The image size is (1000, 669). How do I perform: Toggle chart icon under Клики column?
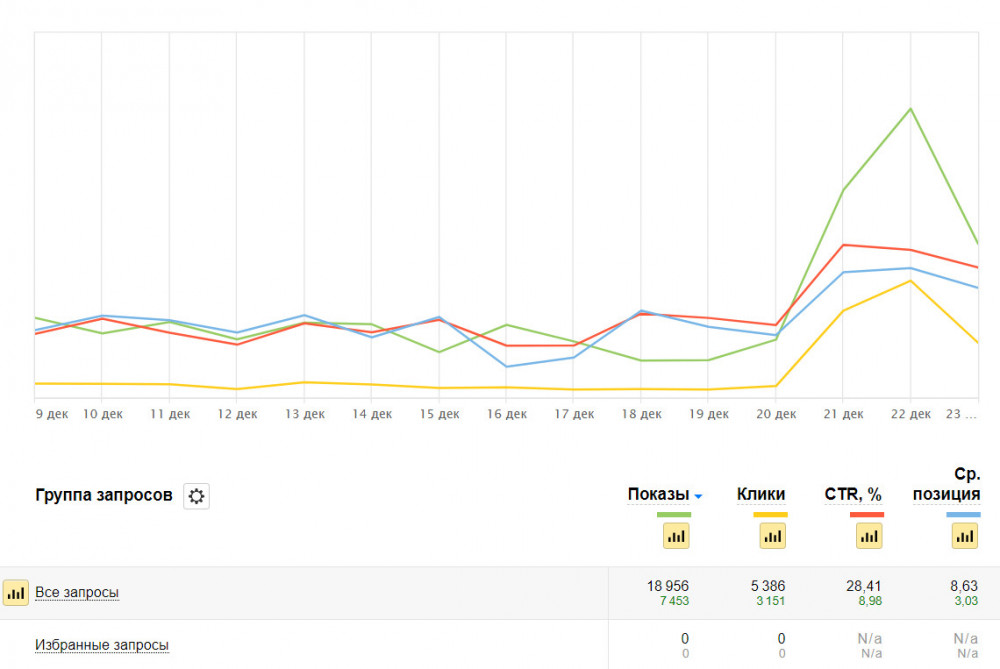pyautogui.click(x=772, y=536)
